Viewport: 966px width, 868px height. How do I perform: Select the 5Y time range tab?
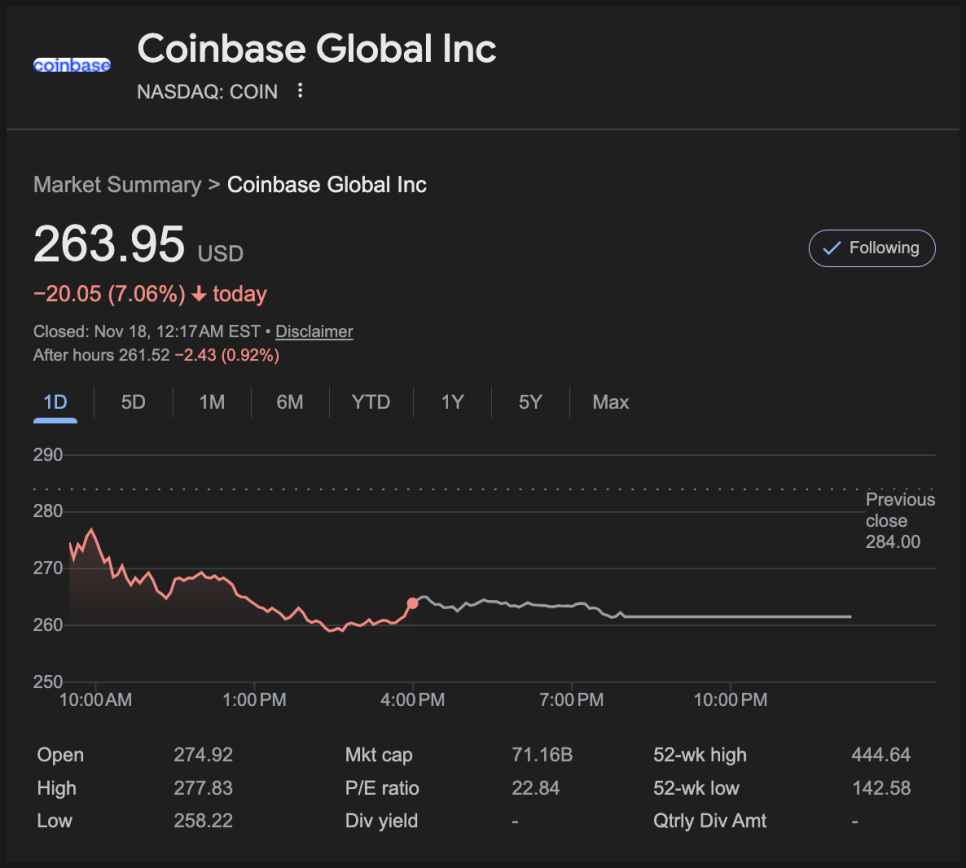530,402
